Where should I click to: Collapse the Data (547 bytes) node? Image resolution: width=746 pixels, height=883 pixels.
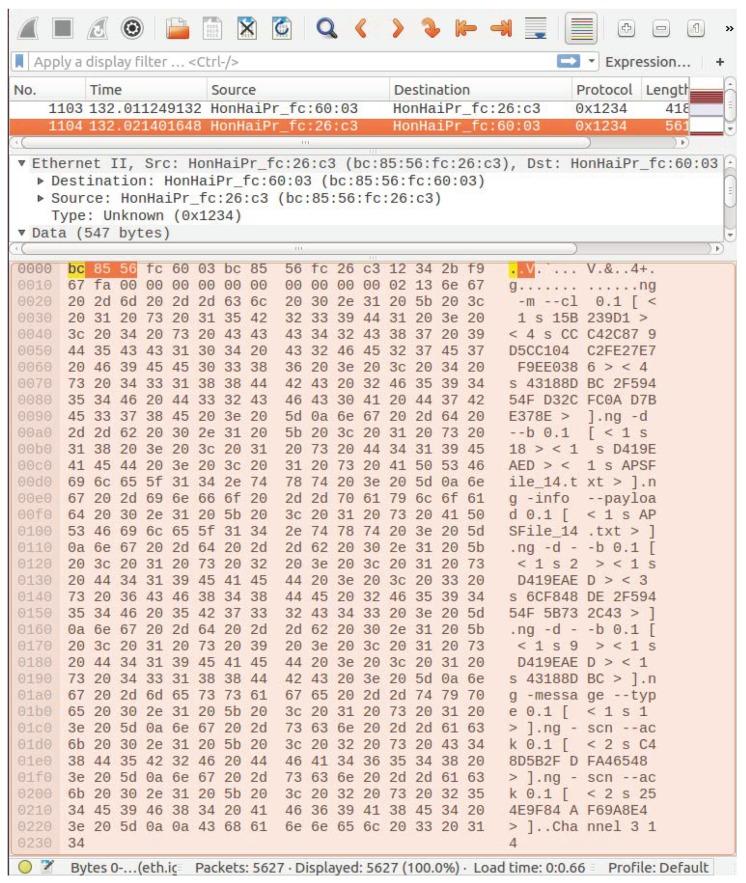pyautogui.click(x=21, y=233)
